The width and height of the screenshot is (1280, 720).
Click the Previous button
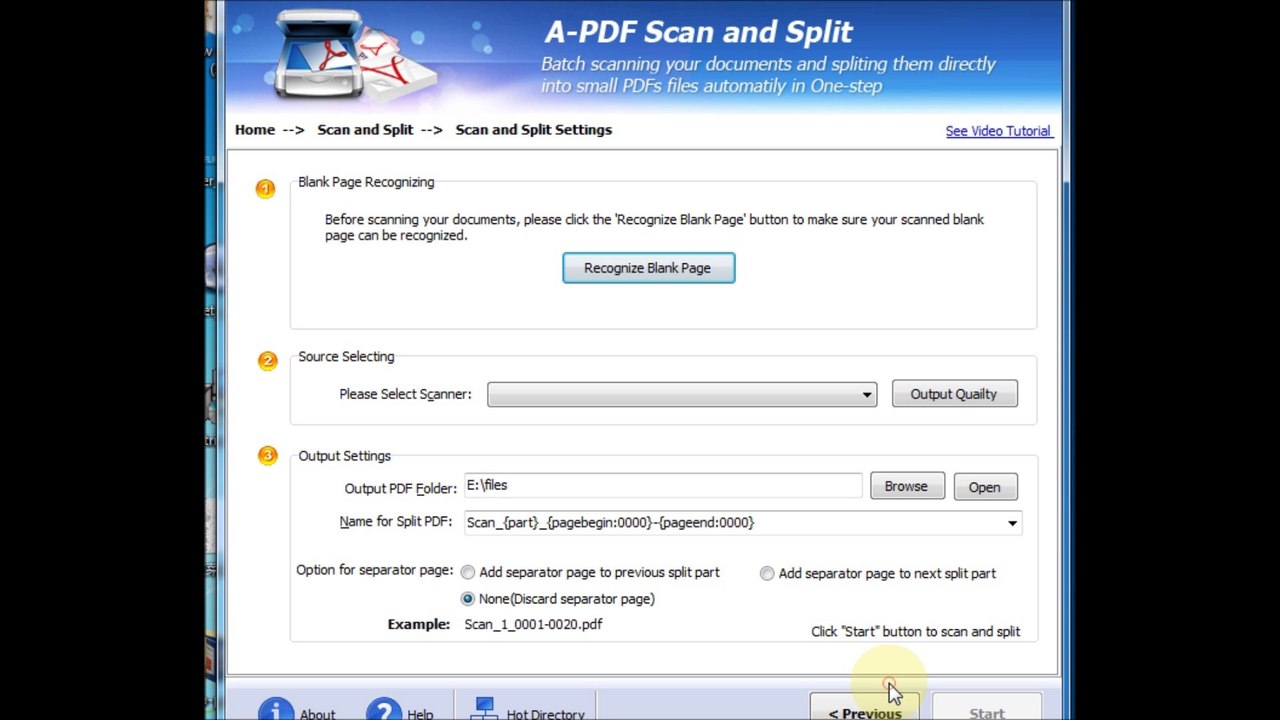pyautogui.click(x=865, y=709)
